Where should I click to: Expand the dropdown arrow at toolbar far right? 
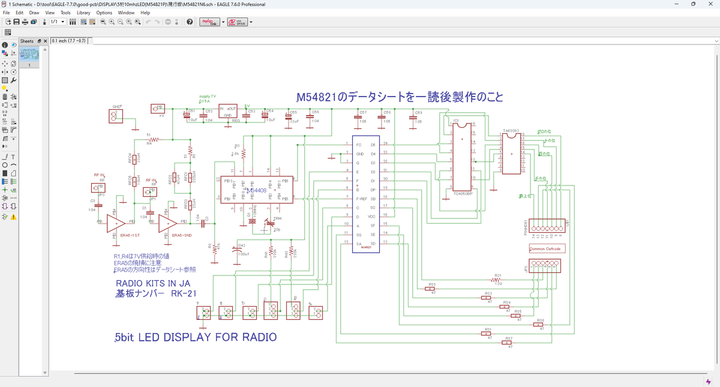pyautogui.click(x=251, y=22)
